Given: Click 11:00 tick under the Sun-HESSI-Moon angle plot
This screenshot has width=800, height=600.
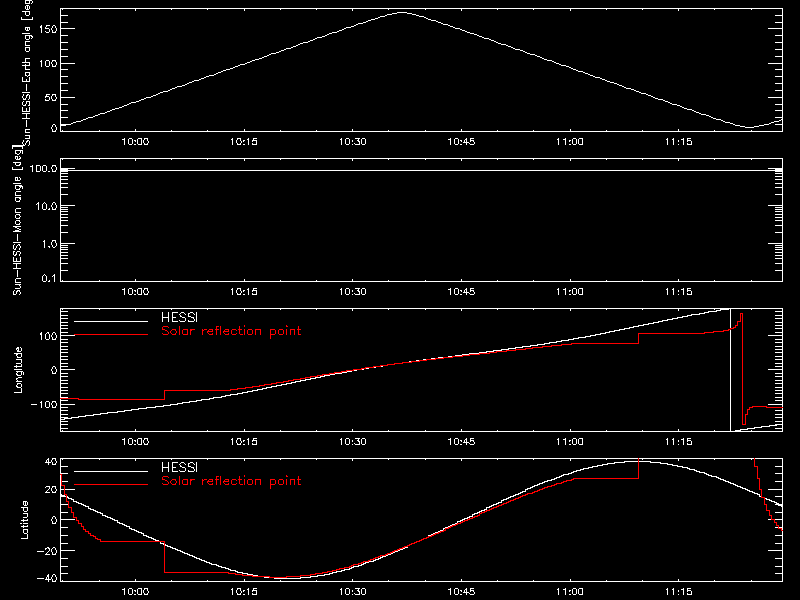Looking at the screenshot, I should point(570,292).
